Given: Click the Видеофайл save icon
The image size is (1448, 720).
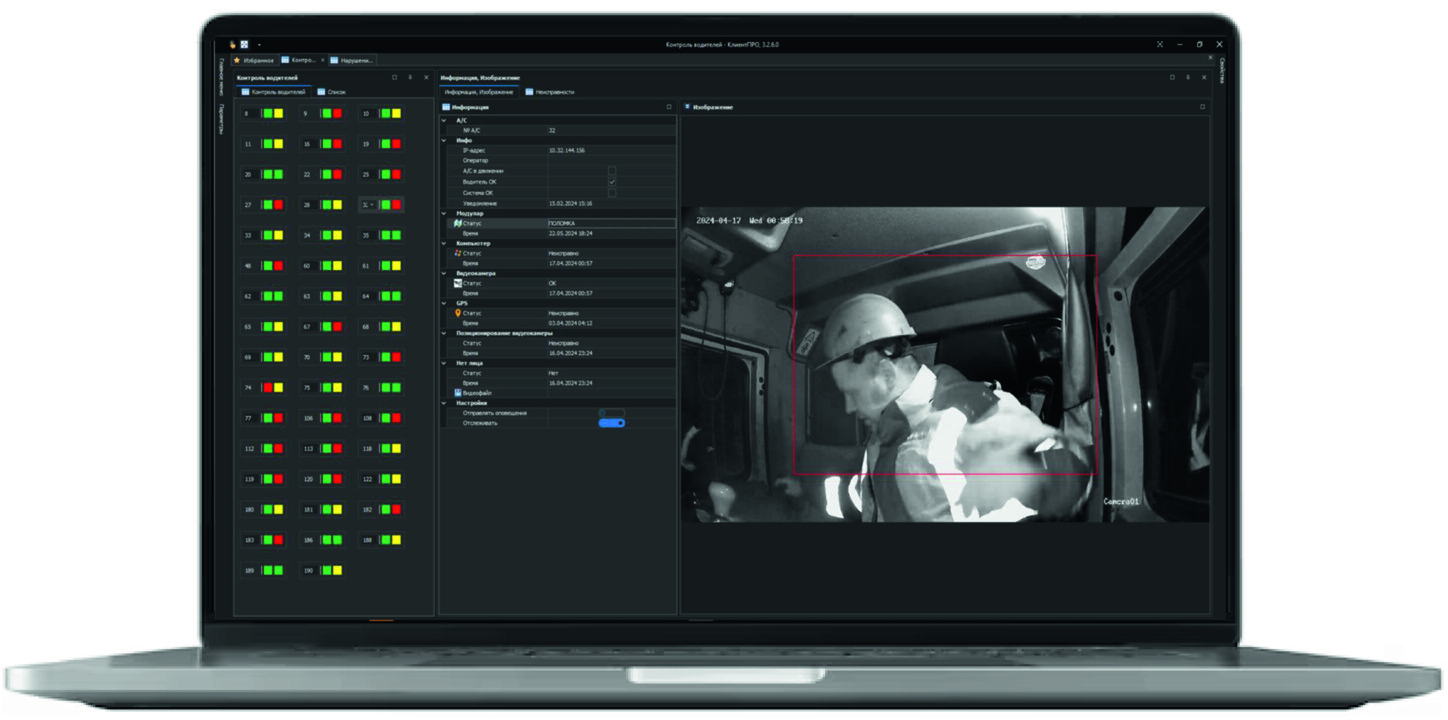Looking at the screenshot, I should tap(458, 393).
